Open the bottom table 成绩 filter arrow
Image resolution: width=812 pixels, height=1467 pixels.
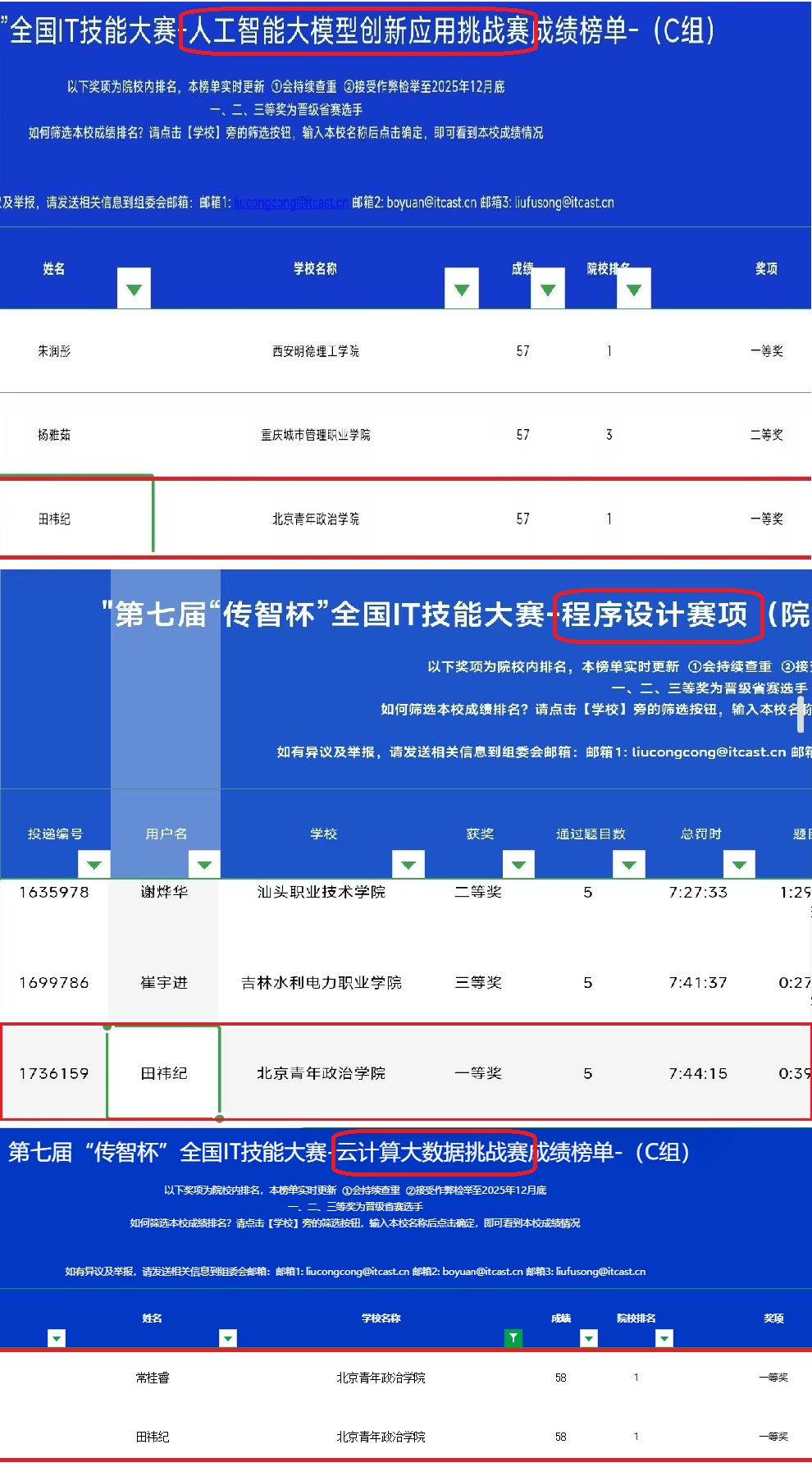click(589, 1338)
